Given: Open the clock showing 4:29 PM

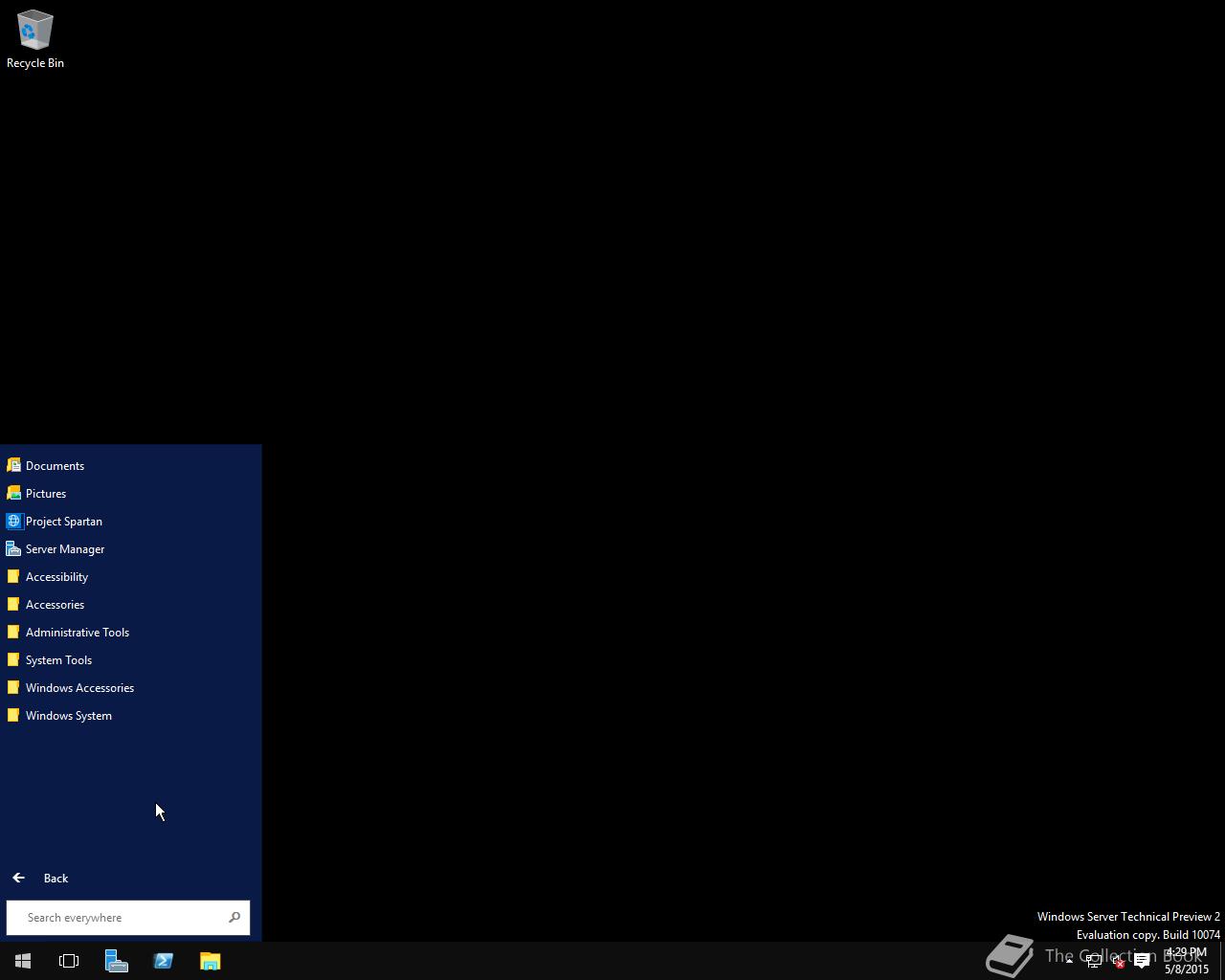Looking at the screenshot, I should tap(1187, 961).
